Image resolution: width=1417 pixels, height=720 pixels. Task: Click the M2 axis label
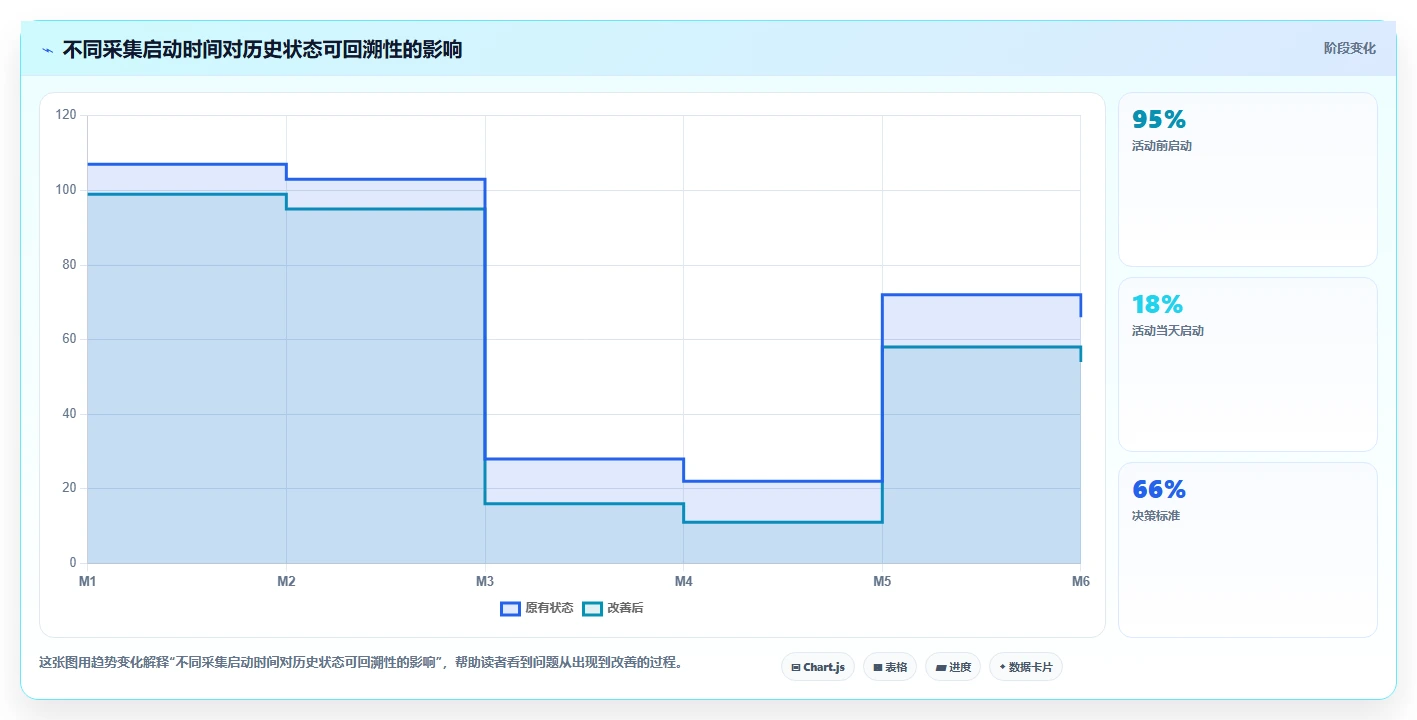pyautogui.click(x=286, y=581)
